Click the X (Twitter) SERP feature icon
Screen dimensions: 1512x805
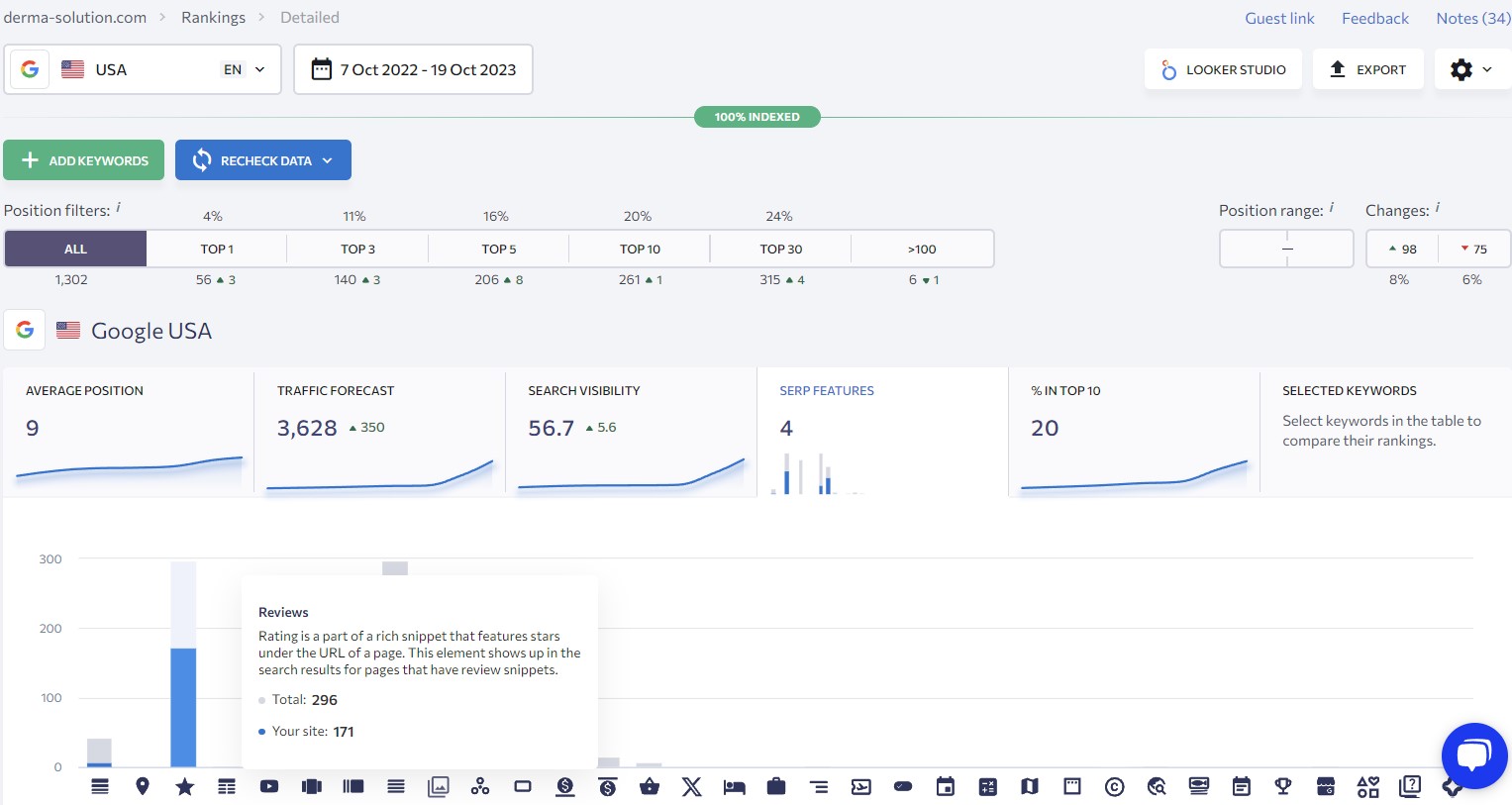[x=691, y=786]
